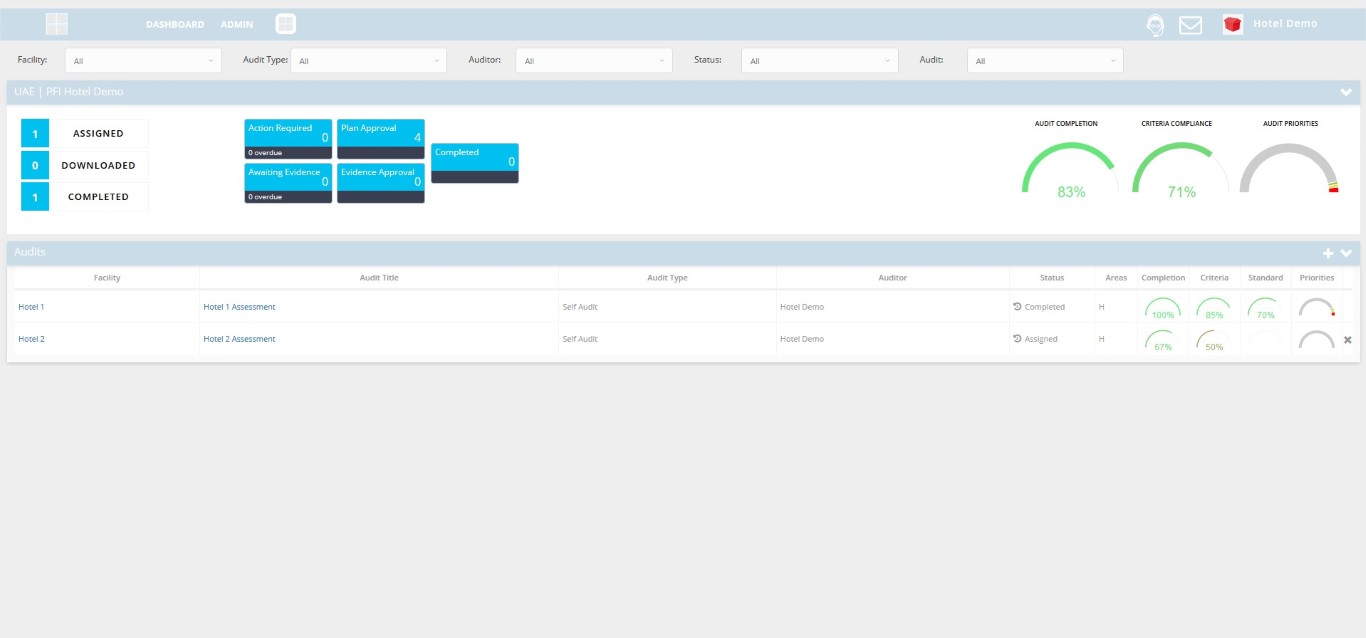
Task: Open the Facility filter dropdown
Action: tap(143, 61)
